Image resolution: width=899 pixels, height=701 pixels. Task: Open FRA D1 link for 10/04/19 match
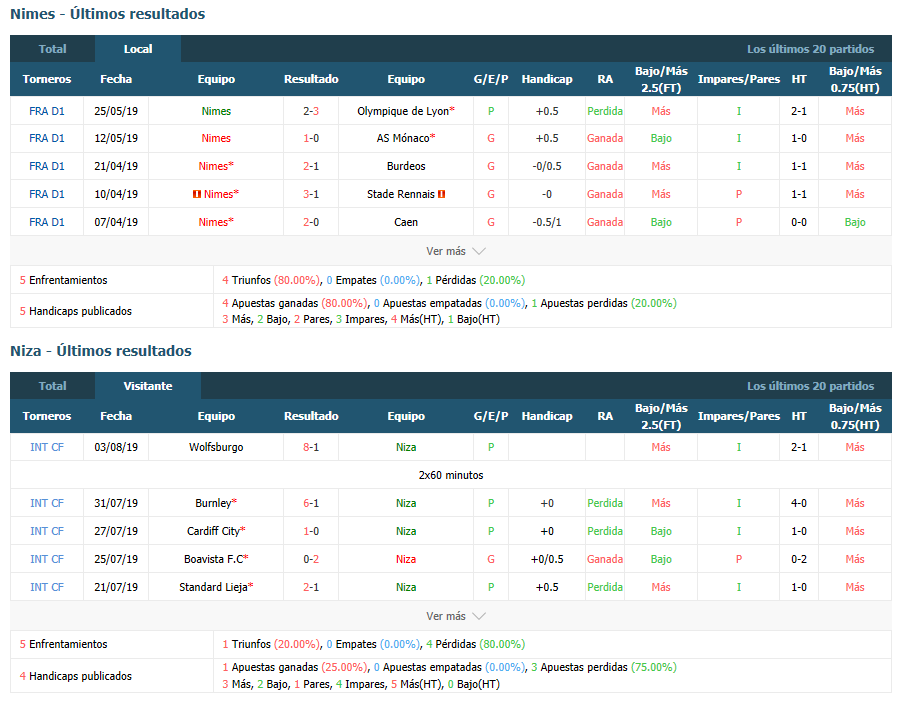(46, 194)
